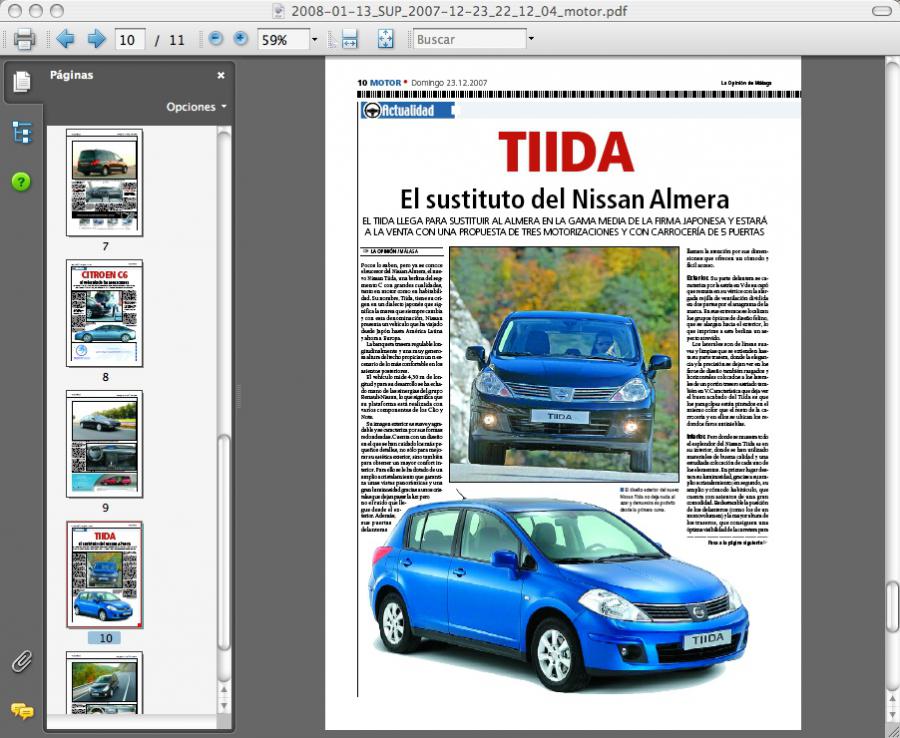Image resolution: width=900 pixels, height=738 pixels.
Task: Select page 8 Citroen C6 thumbnail
Action: [104, 313]
